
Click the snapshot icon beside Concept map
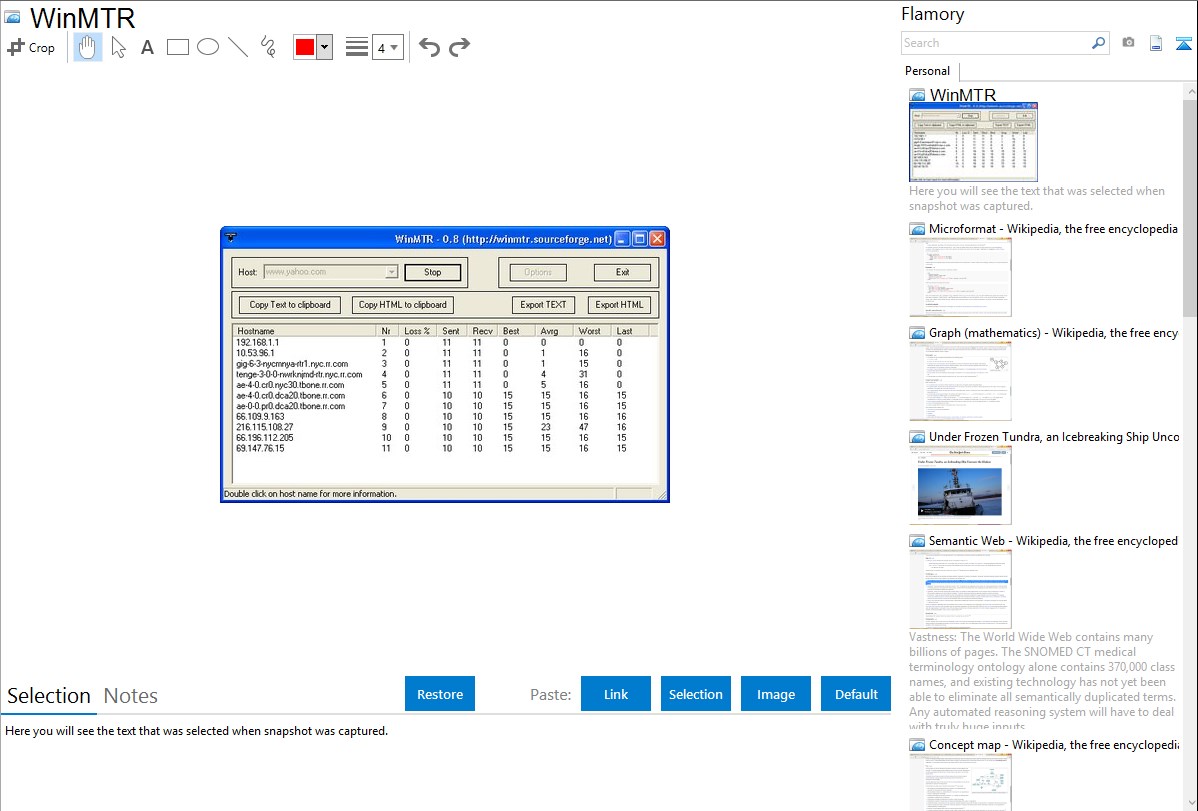(x=917, y=745)
